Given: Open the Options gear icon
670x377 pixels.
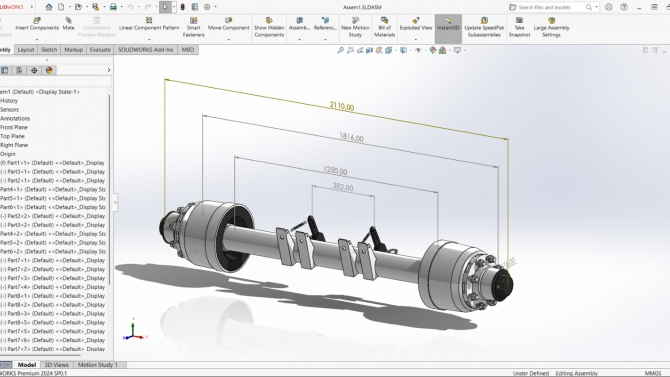Looking at the screenshot, I should coord(207,7).
